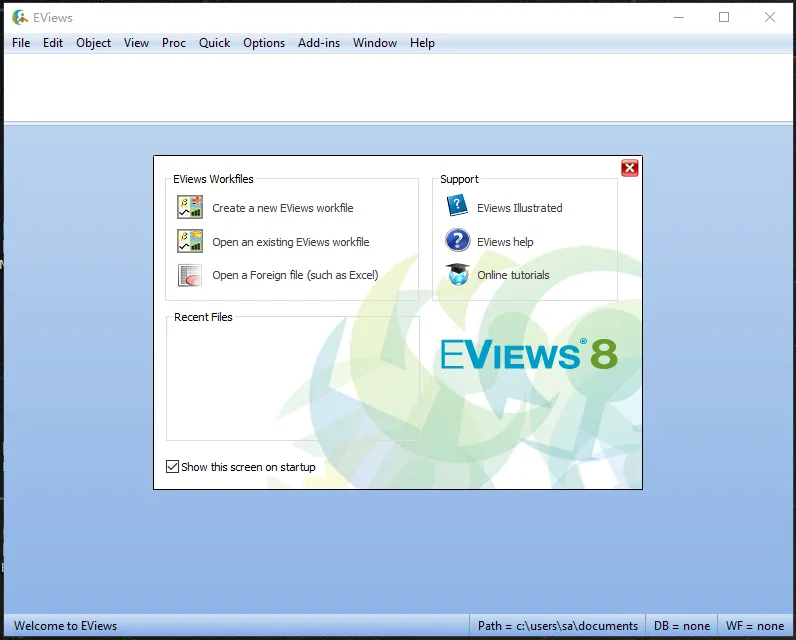Choose Open an existing EViews workfile
The image size is (796, 640).
coord(290,242)
